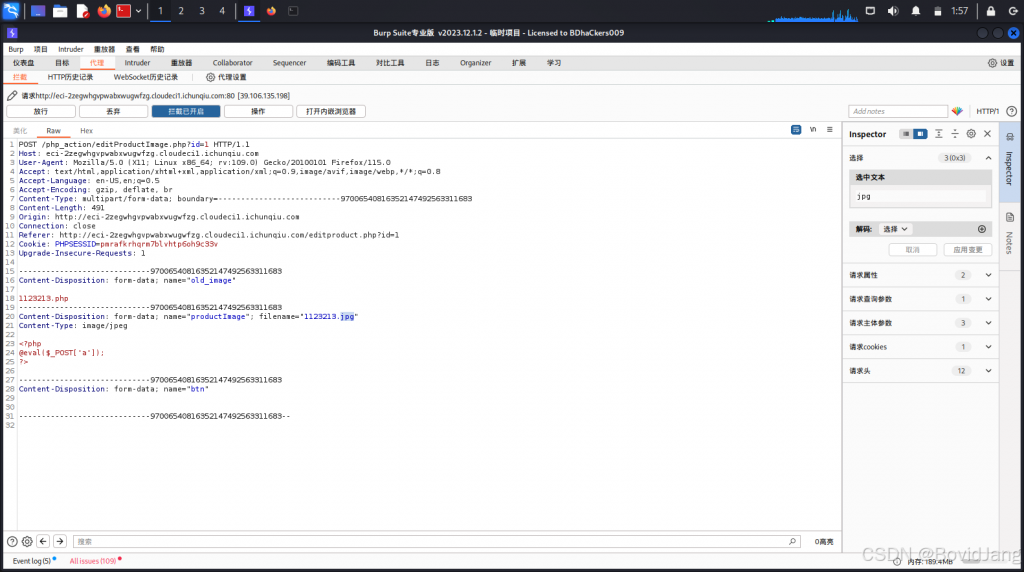The image size is (1024, 572).
Task: Open the 对比工具 tab
Action: point(390,63)
